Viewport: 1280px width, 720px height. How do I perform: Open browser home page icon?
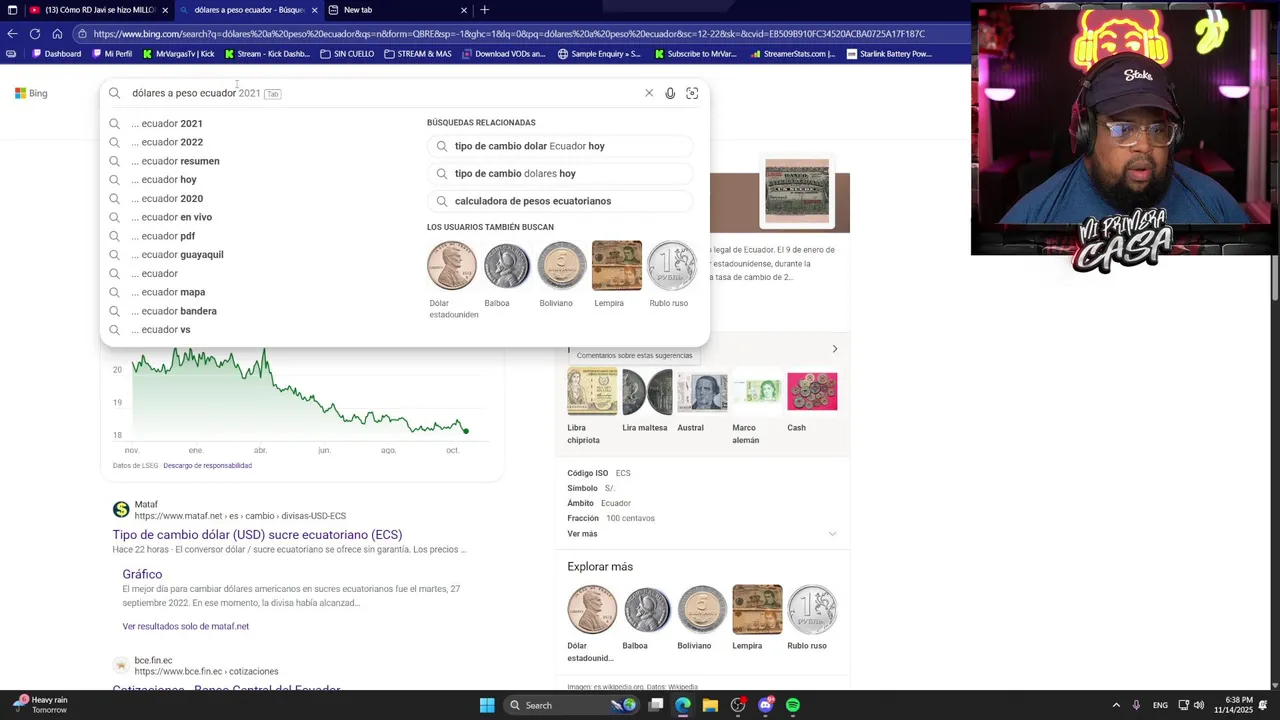57,33
